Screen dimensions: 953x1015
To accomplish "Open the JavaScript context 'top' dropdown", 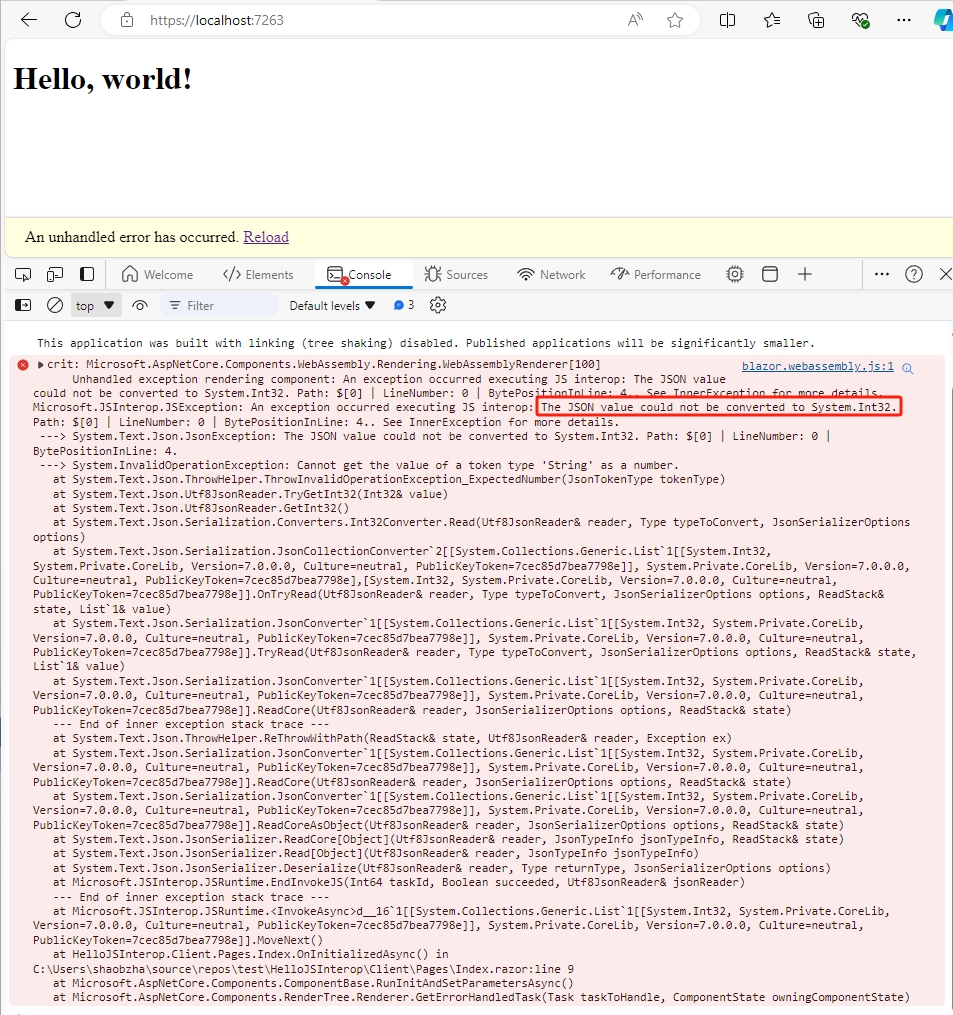I will point(95,306).
